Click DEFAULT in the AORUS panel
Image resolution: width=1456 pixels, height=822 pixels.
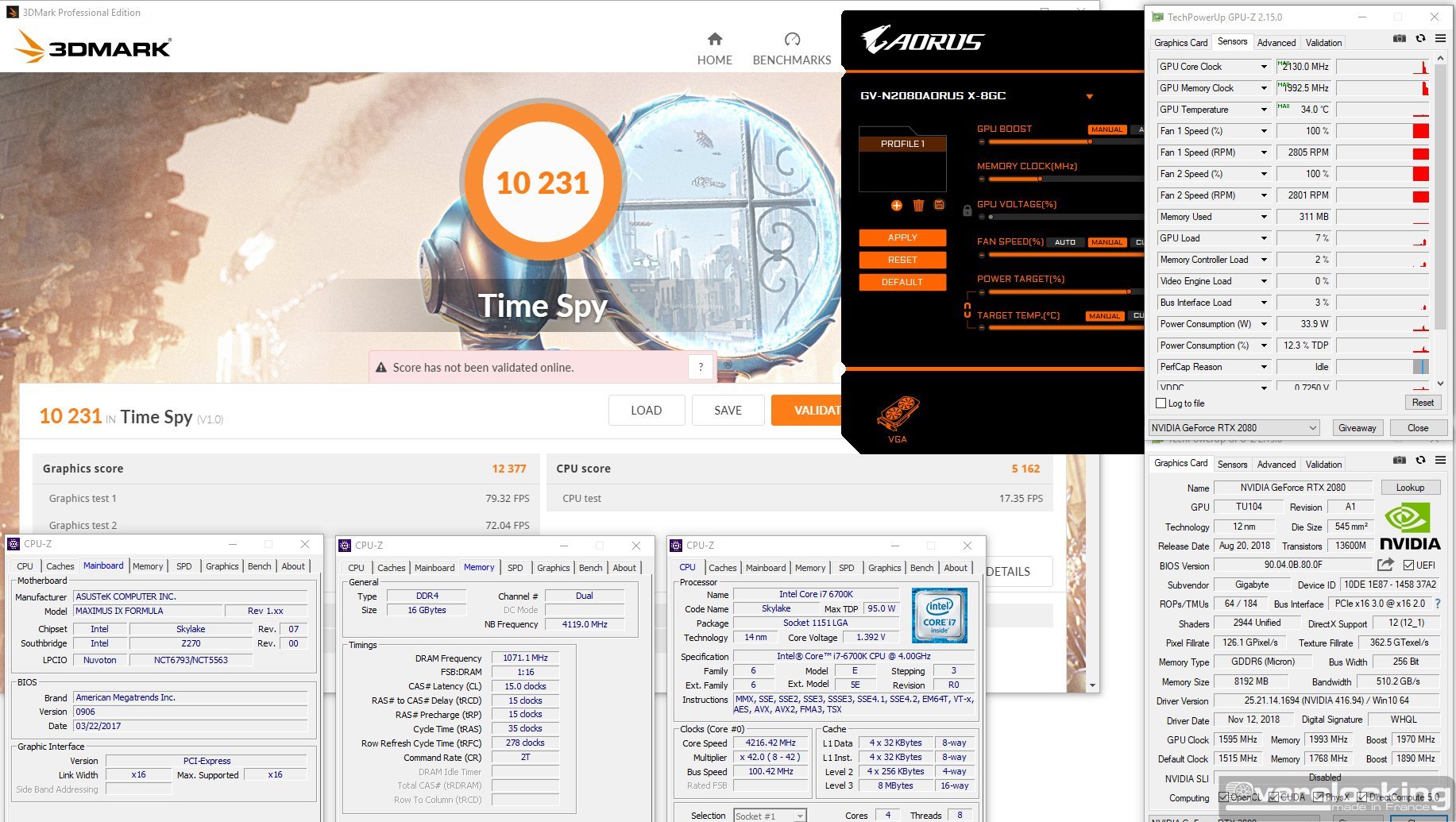click(902, 282)
